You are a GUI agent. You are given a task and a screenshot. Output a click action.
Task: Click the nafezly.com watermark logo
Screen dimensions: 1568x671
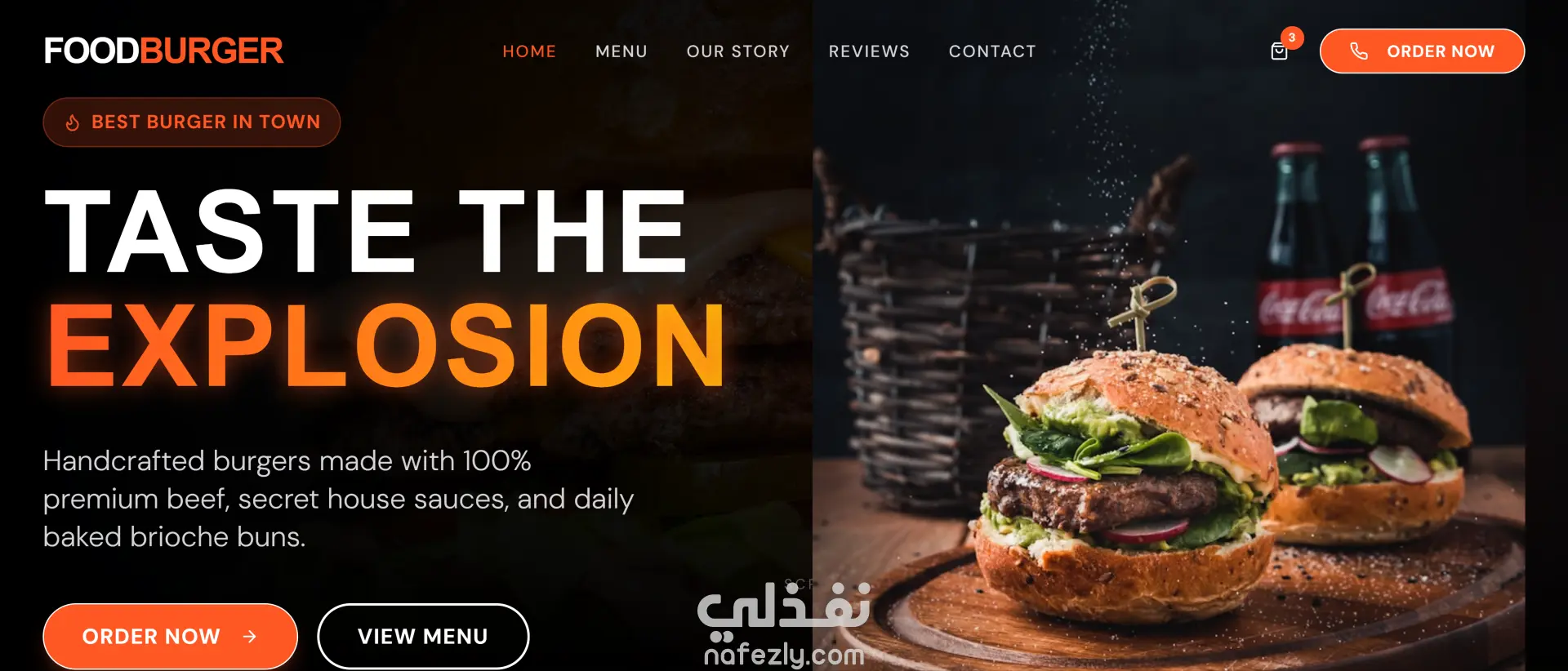(x=784, y=624)
